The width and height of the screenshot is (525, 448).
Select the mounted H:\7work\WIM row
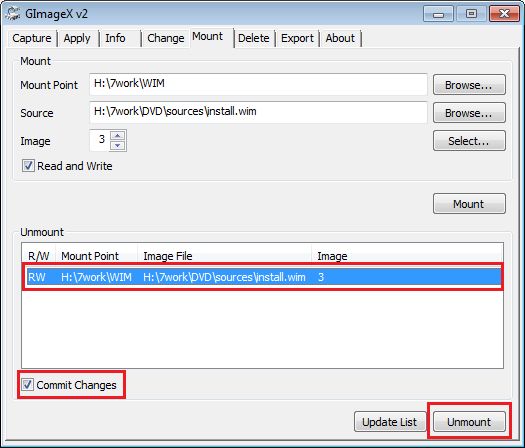pos(264,277)
